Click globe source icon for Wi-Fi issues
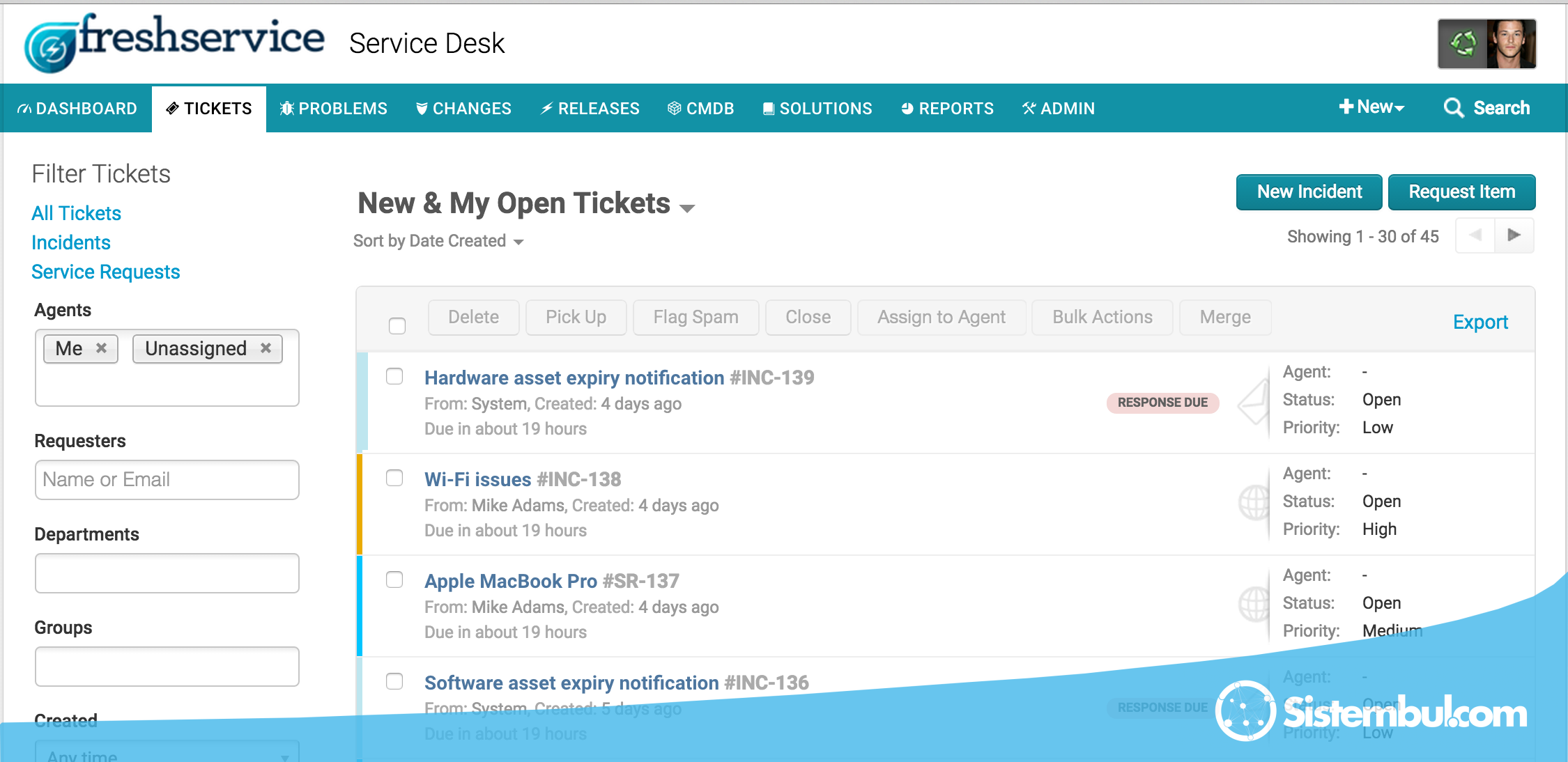1568x762 pixels. [1253, 502]
